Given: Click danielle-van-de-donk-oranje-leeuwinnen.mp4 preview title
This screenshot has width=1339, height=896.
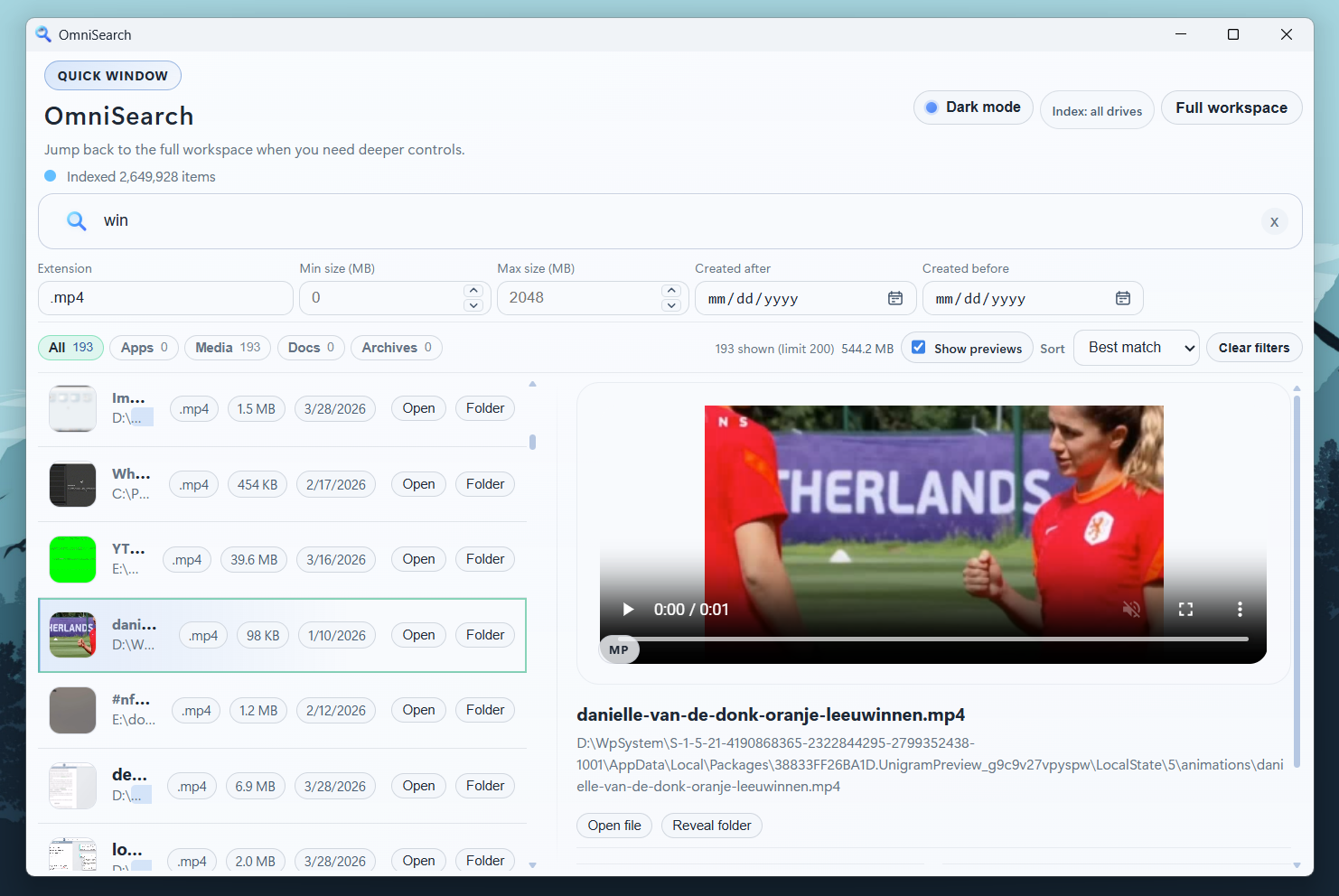Looking at the screenshot, I should [771, 714].
